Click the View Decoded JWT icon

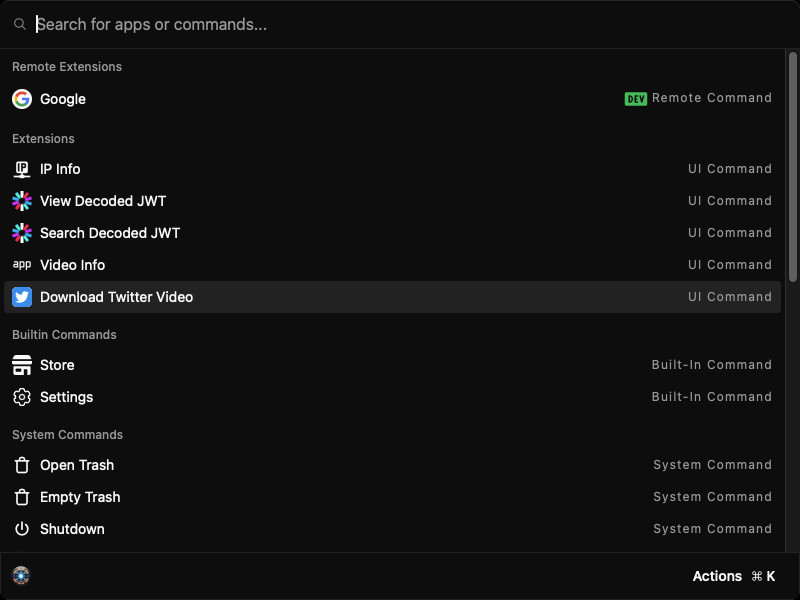point(22,201)
